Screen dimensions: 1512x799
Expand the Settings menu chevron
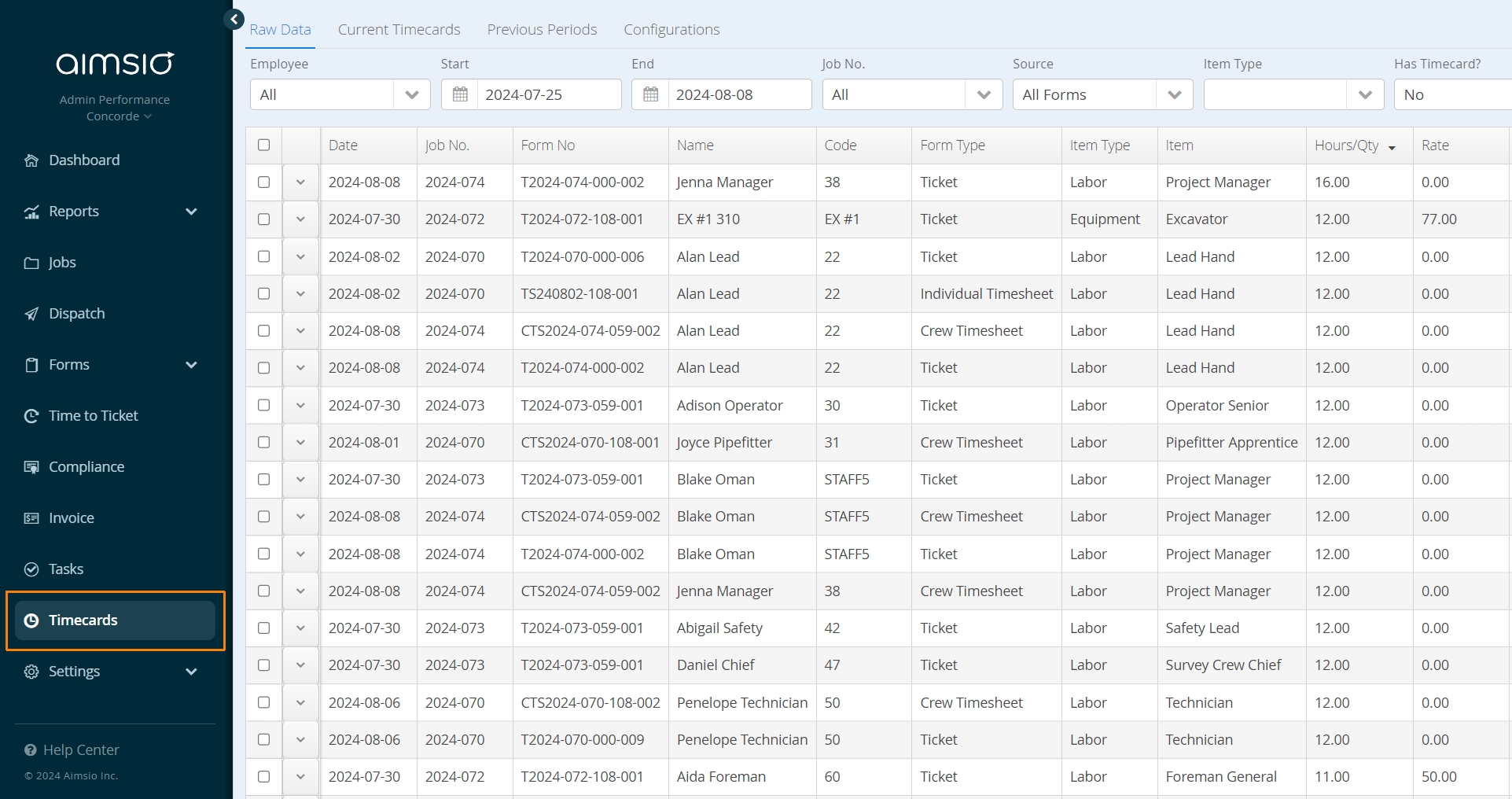pyautogui.click(x=191, y=672)
